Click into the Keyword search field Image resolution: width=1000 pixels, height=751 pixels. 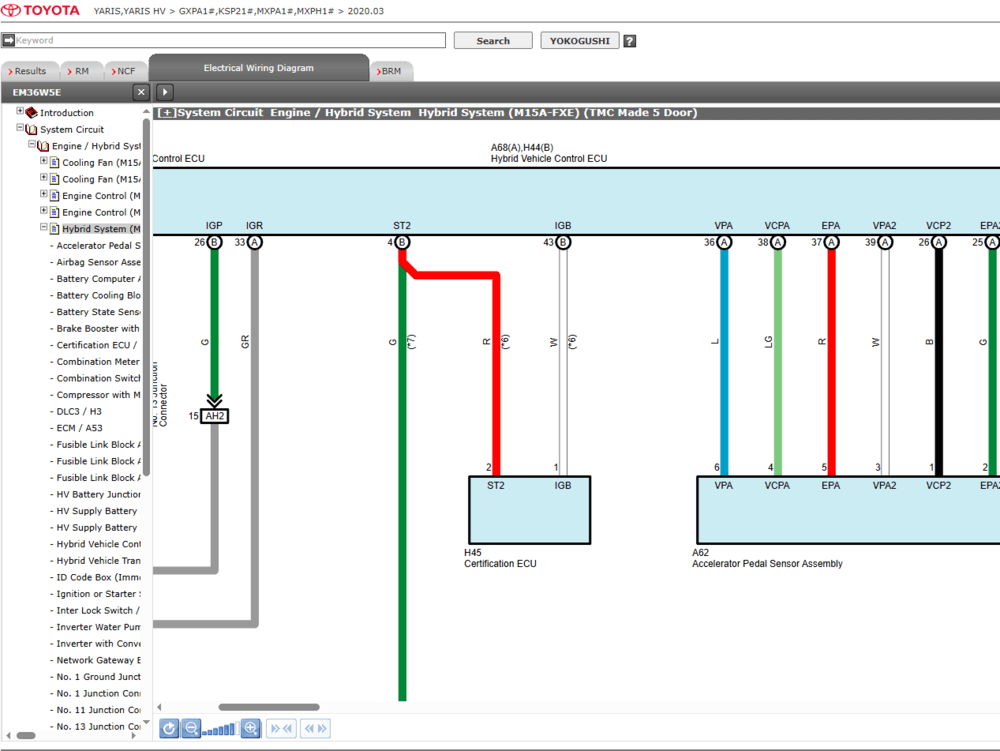coord(229,41)
